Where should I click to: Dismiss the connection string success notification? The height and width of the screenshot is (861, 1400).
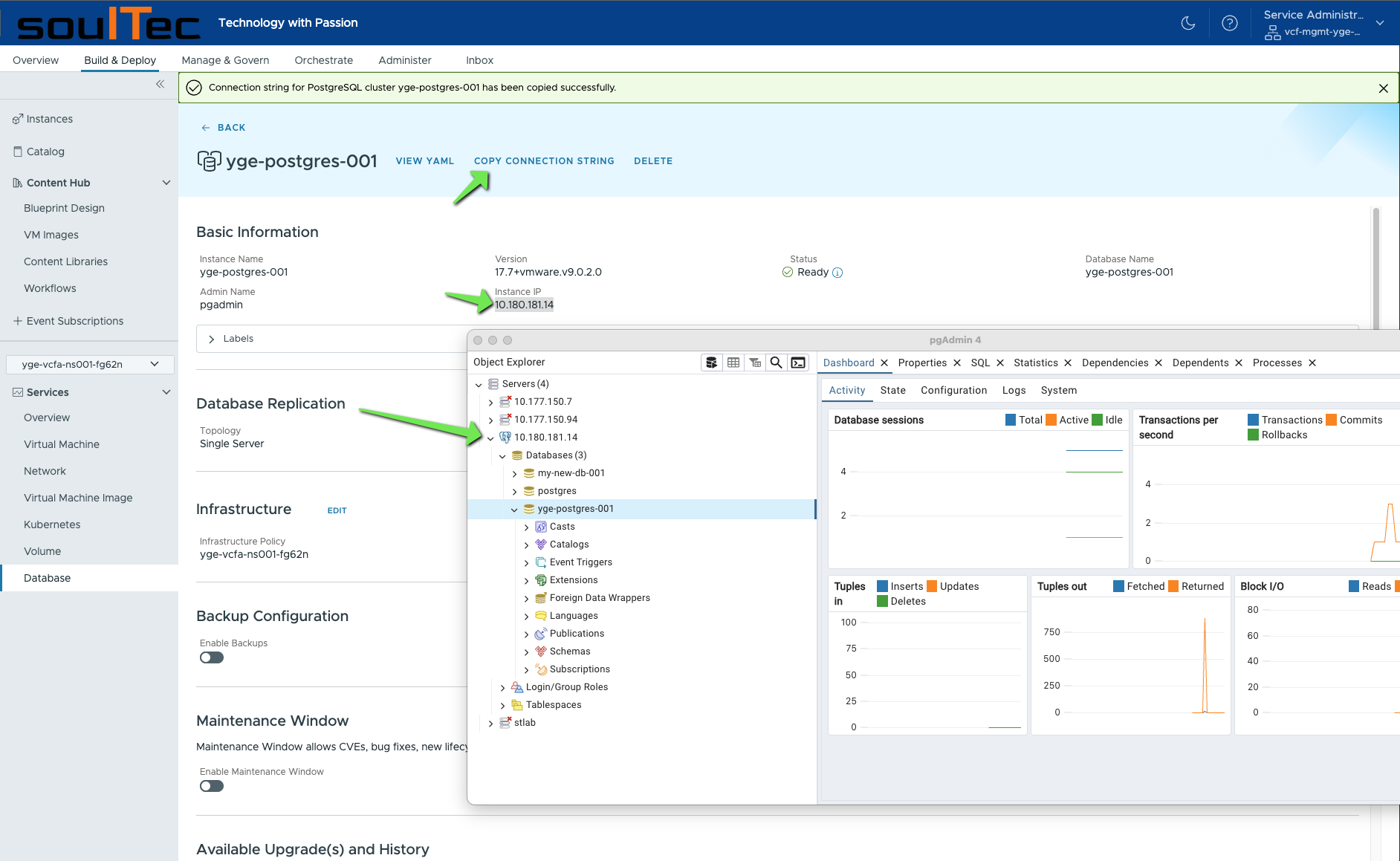point(1383,88)
